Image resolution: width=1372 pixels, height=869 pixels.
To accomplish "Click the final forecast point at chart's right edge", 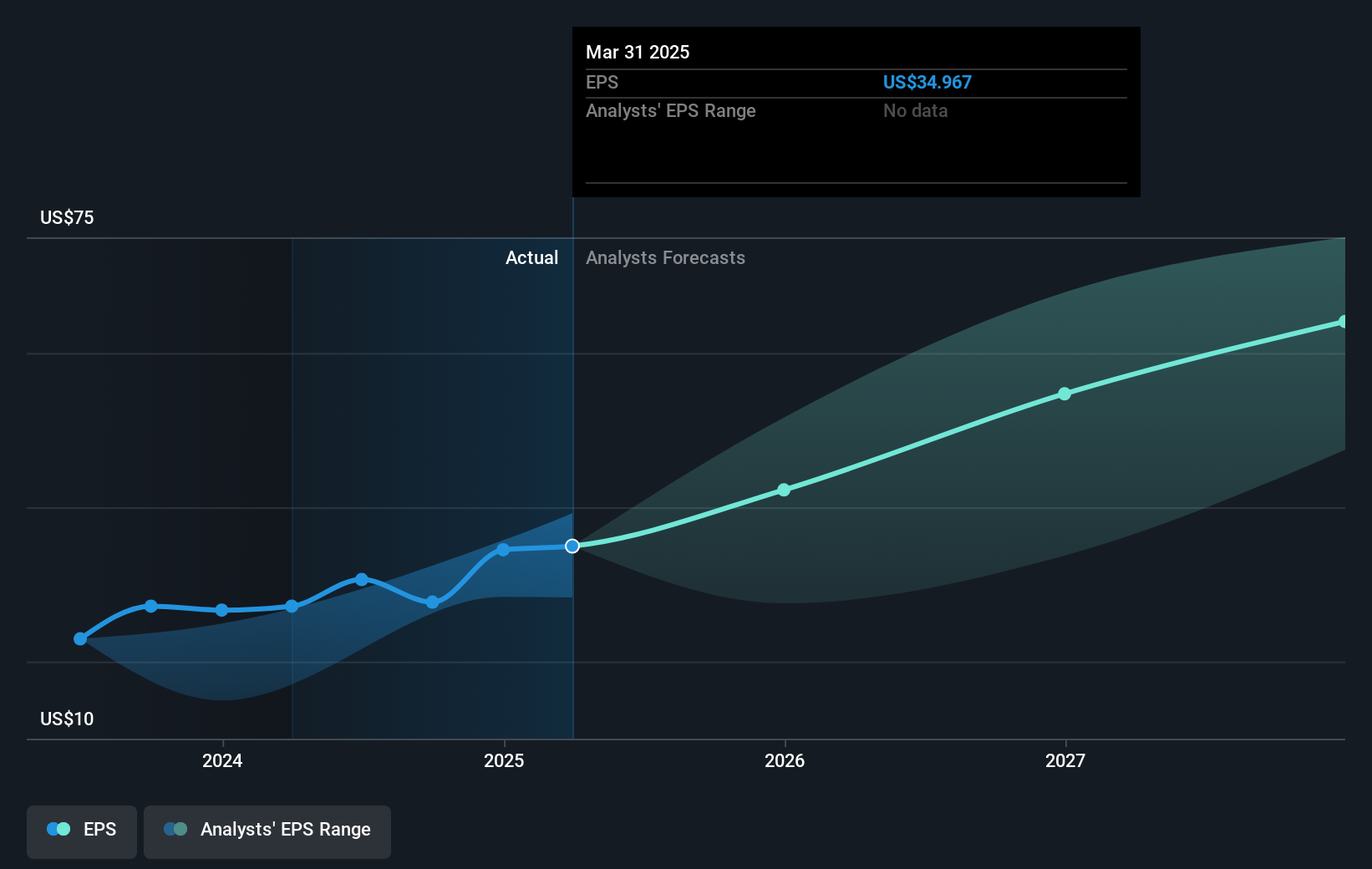I will click(x=1343, y=321).
